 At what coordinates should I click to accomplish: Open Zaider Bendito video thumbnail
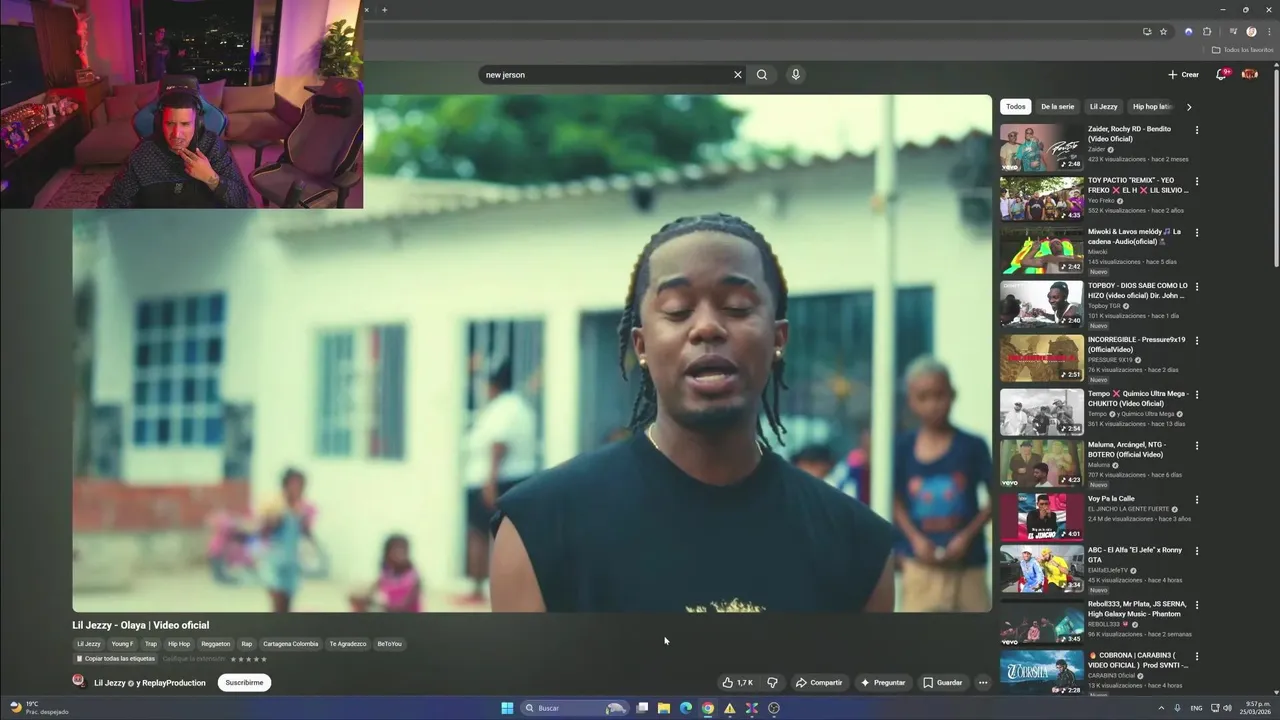(x=1042, y=148)
